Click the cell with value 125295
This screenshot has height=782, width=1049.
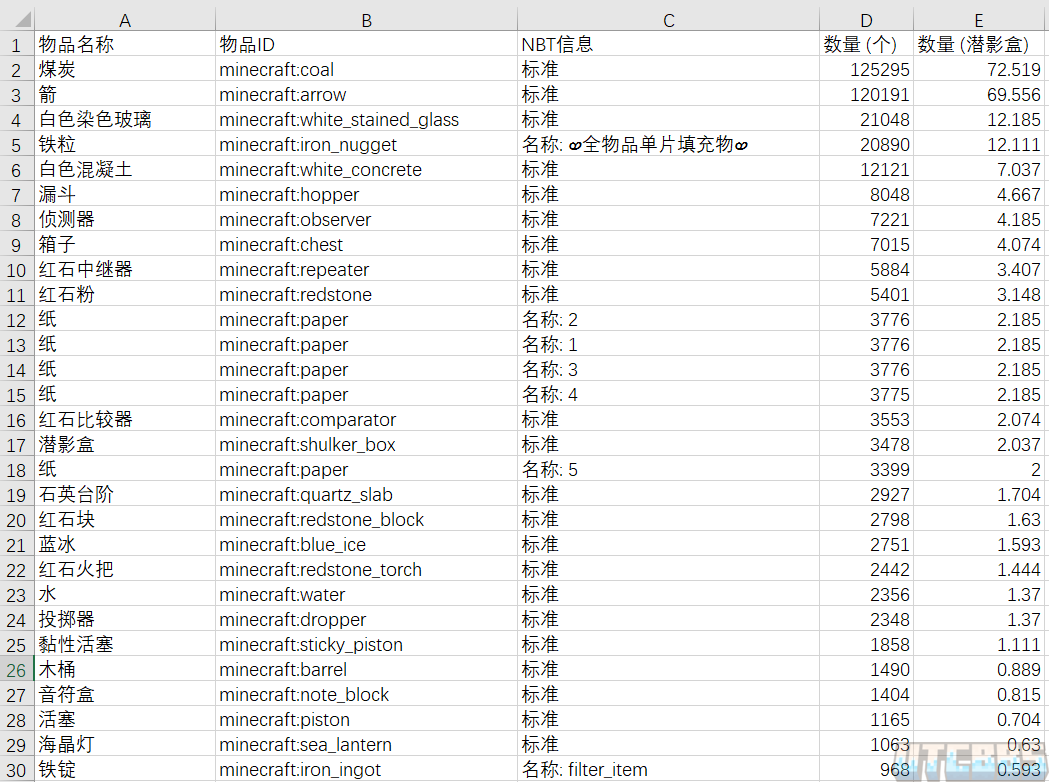click(866, 69)
